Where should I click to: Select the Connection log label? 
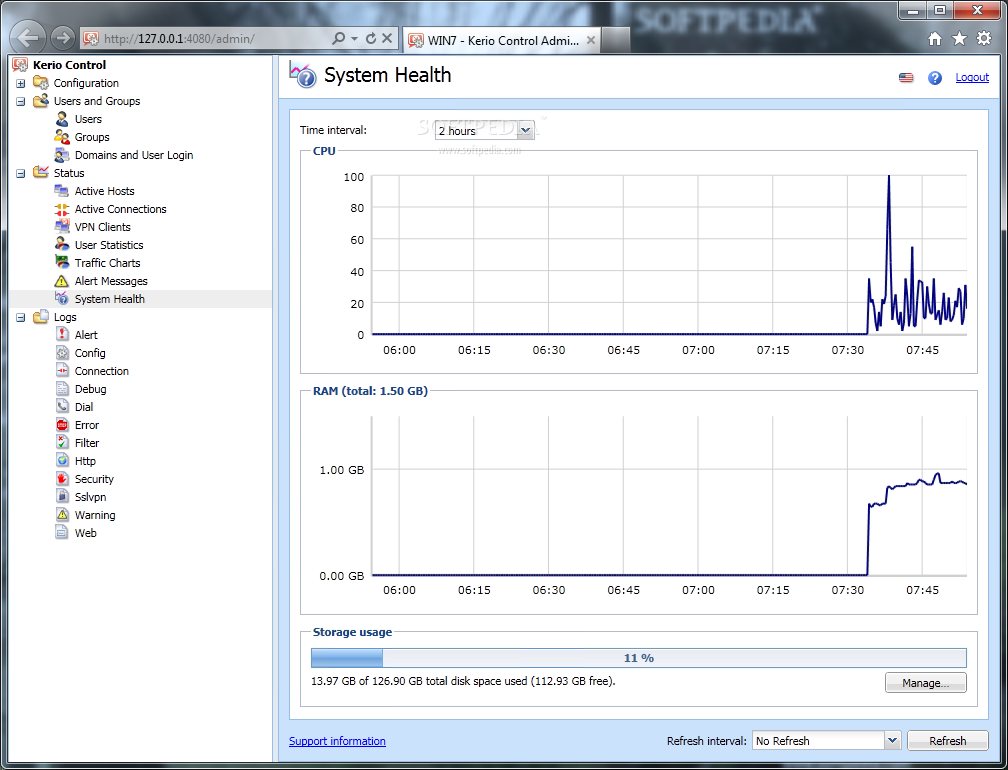pyautogui.click(x=102, y=371)
